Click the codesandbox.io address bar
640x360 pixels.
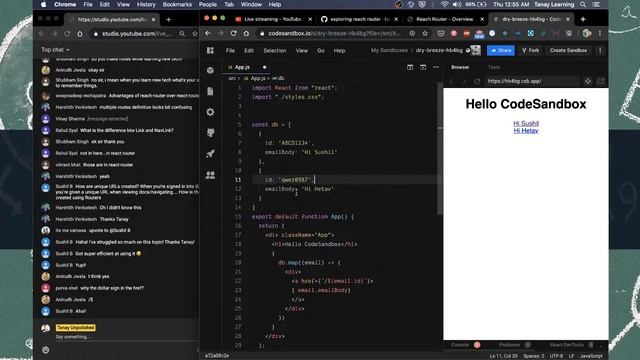[x=335, y=33]
